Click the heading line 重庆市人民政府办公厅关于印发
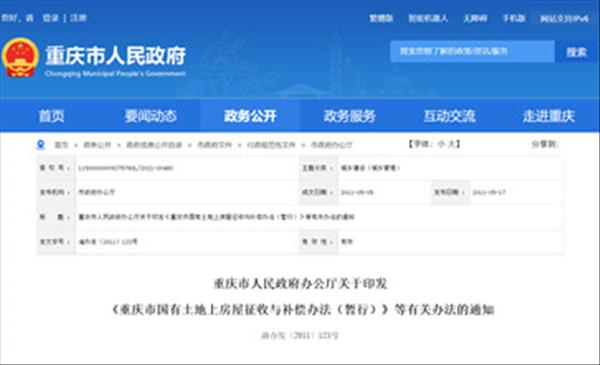The width and height of the screenshot is (600, 365). [x=300, y=284]
